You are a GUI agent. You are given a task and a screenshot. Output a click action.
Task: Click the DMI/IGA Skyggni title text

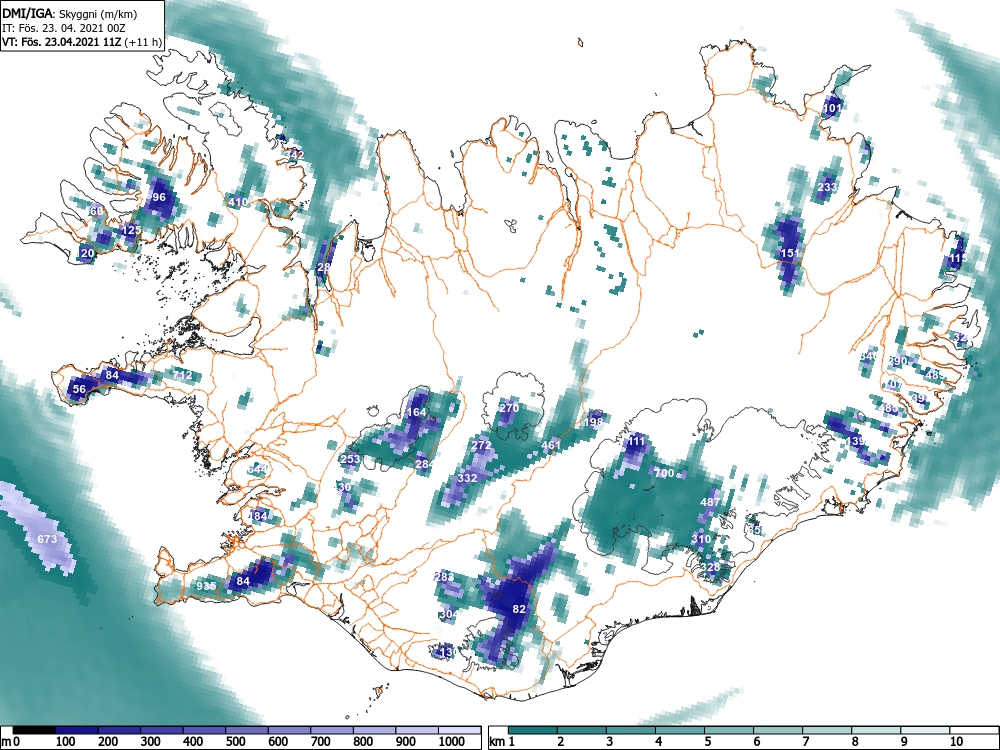tap(70, 13)
